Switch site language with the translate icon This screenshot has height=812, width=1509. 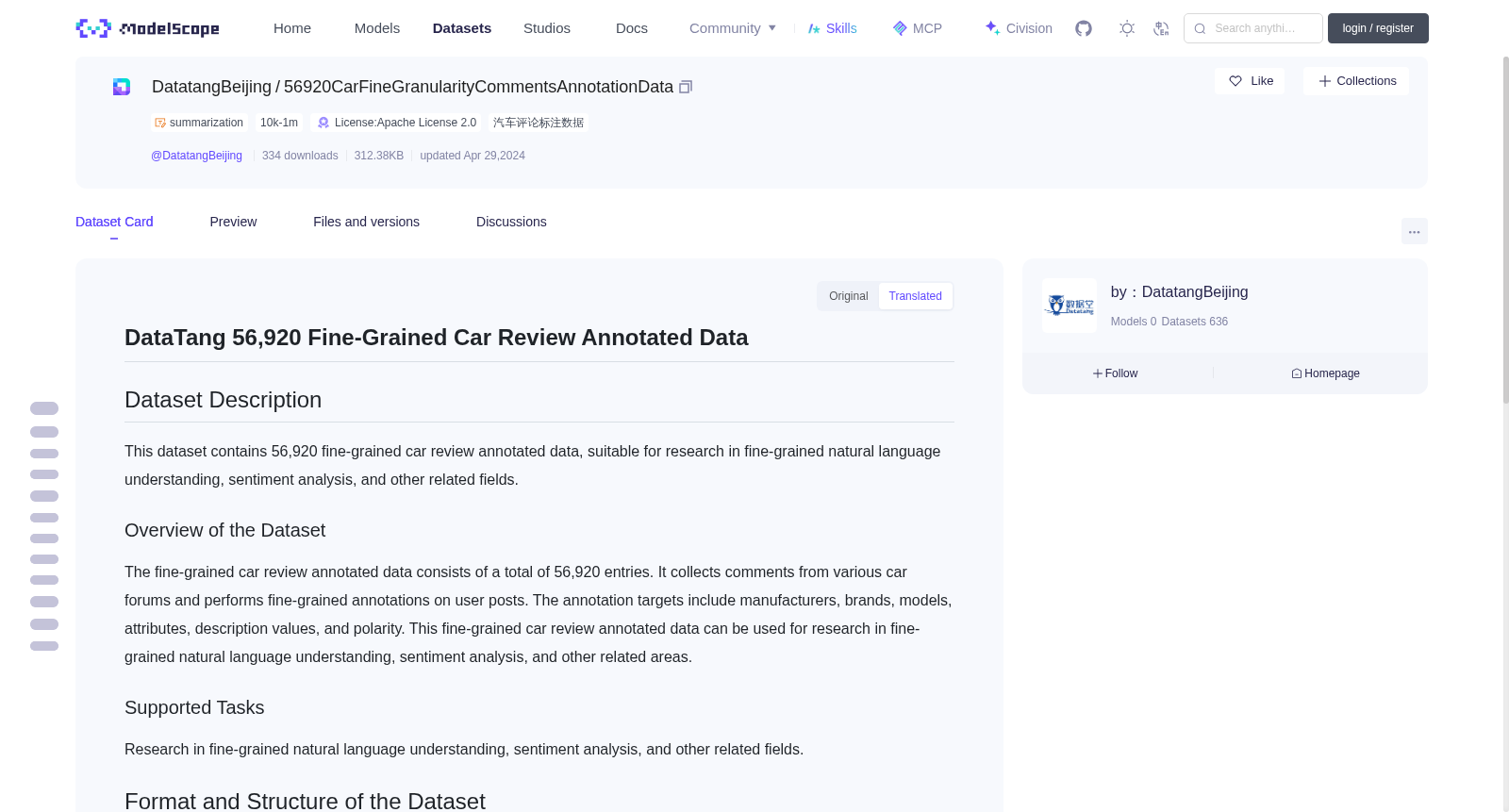[1162, 28]
